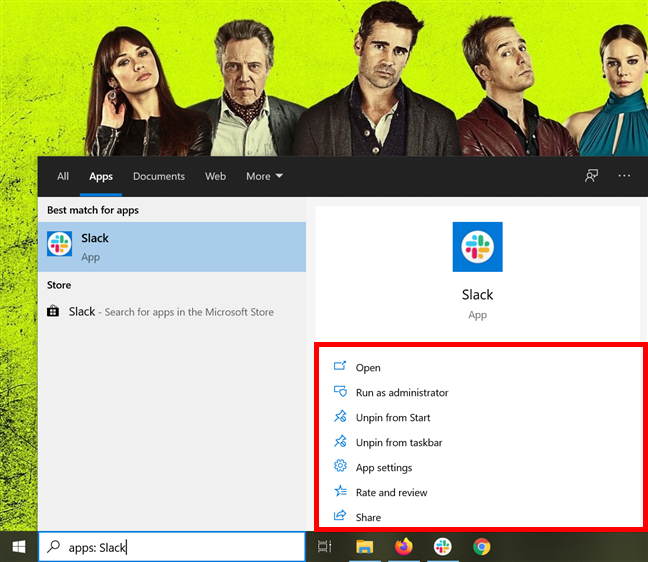Click the App settings gear icon
This screenshot has height=562, width=648.
pos(340,466)
